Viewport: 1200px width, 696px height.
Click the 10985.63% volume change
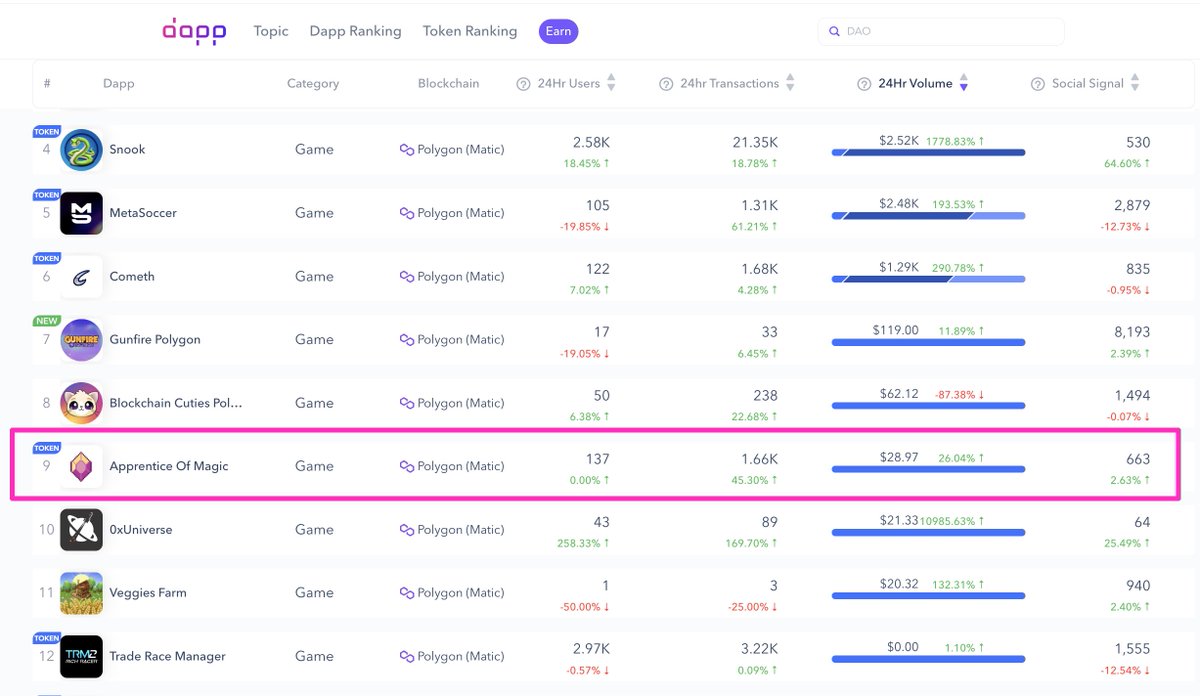coord(952,521)
